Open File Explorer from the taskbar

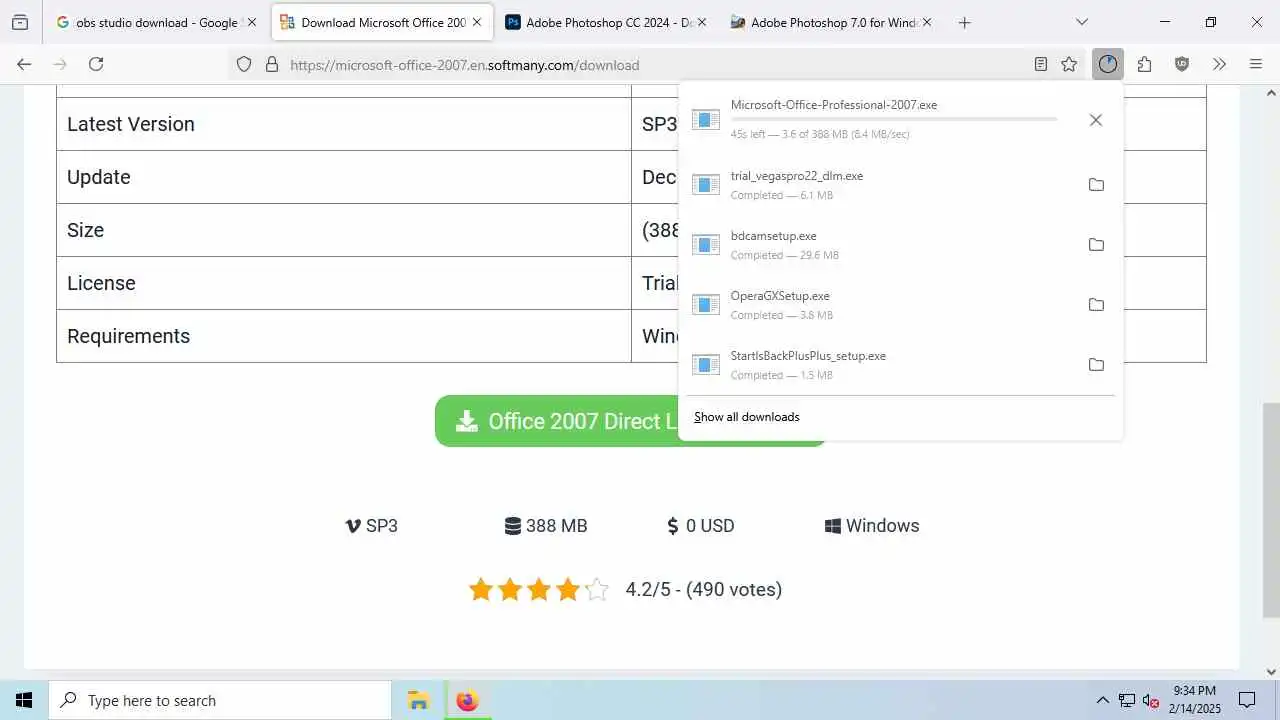click(x=418, y=700)
